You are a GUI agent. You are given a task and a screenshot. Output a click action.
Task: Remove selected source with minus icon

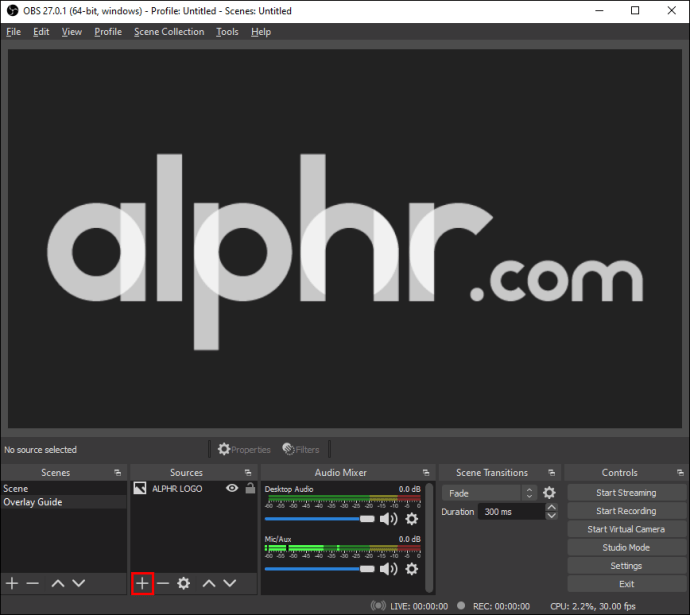163,583
